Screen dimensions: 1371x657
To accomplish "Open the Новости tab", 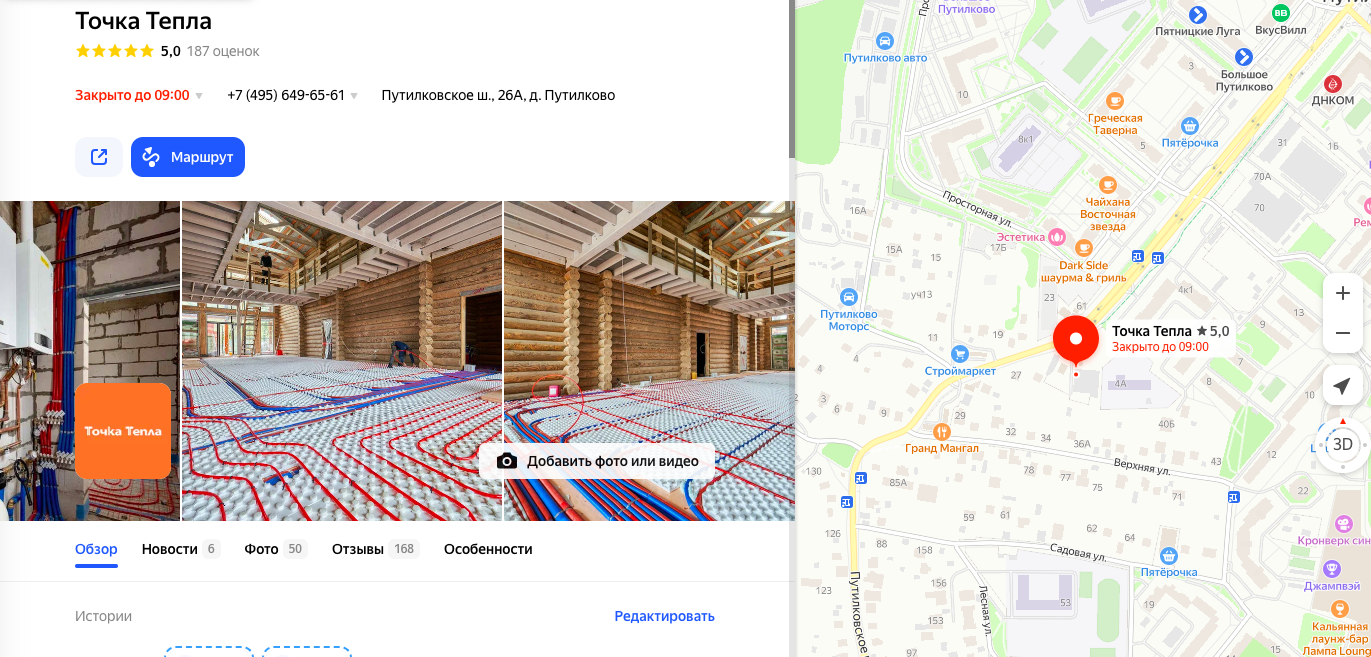I will 180,549.
